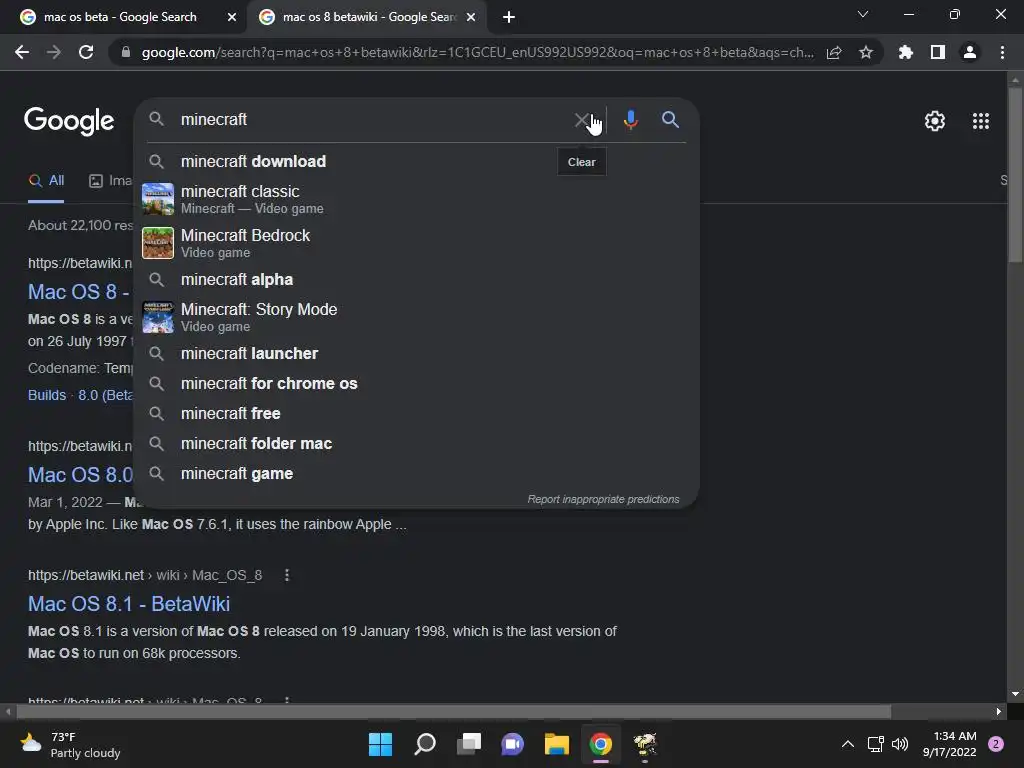
Task: Open the 'Mac OS 8.1 - BetaWiki' result
Action: [129, 603]
